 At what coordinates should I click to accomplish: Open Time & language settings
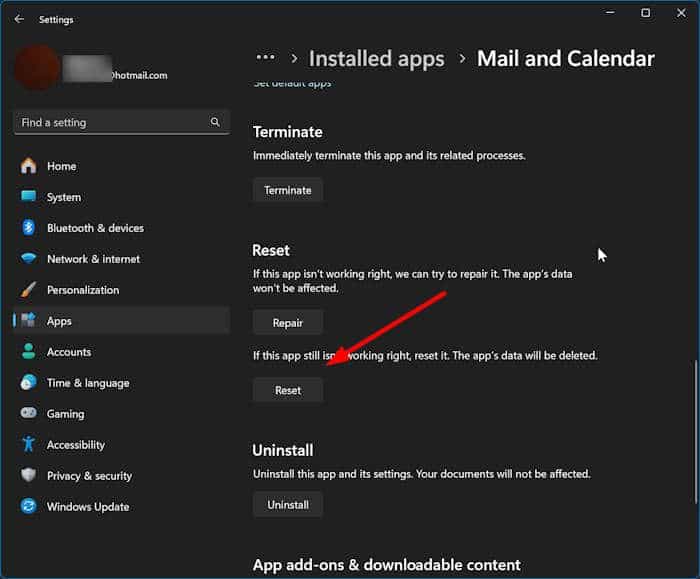tap(121, 383)
